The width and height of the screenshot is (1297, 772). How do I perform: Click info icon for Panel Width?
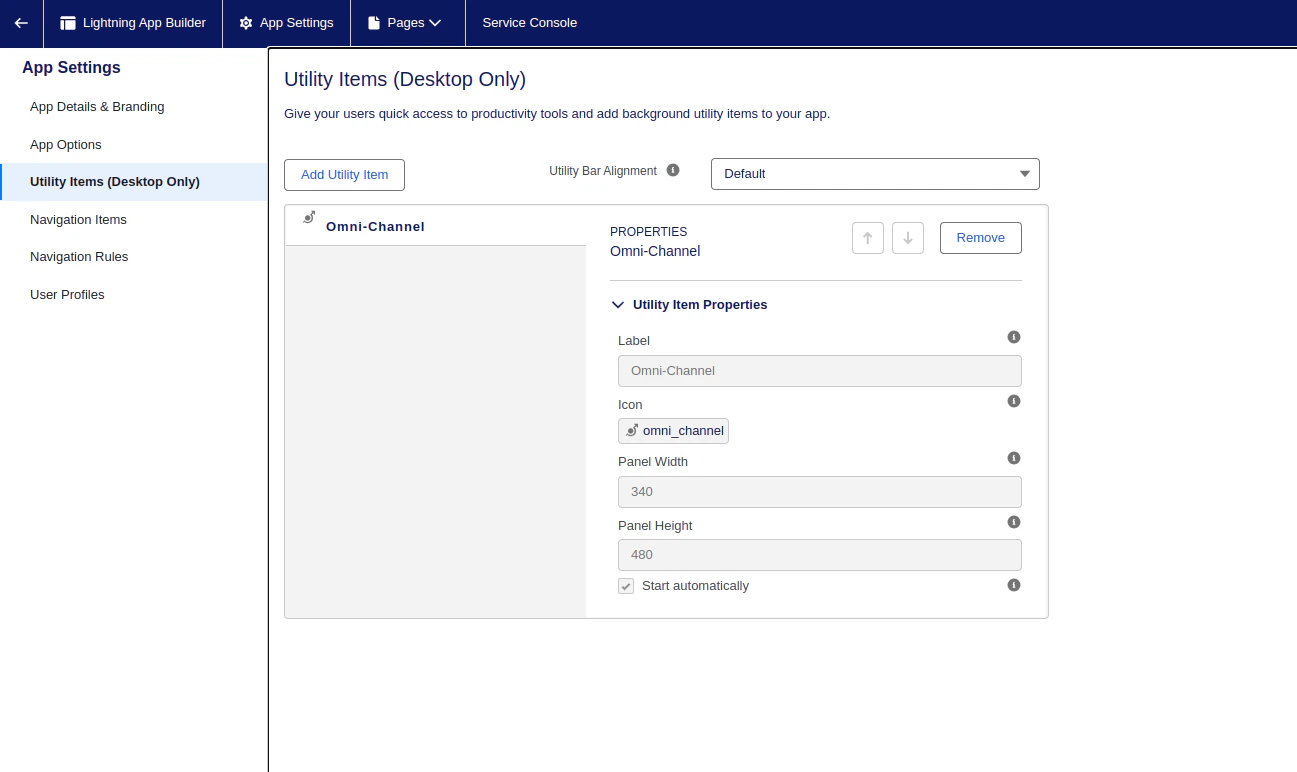coord(1014,458)
